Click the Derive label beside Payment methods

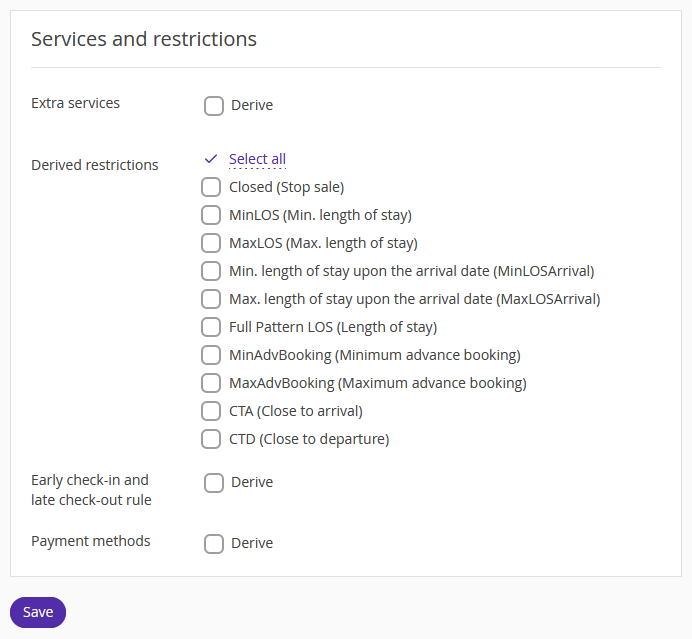coord(252,543)
